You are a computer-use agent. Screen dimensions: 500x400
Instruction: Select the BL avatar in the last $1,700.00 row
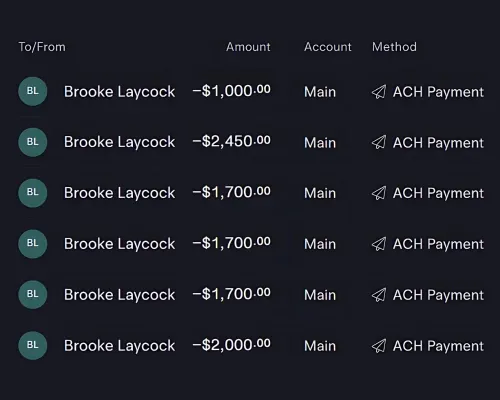[x=33, y=294]
